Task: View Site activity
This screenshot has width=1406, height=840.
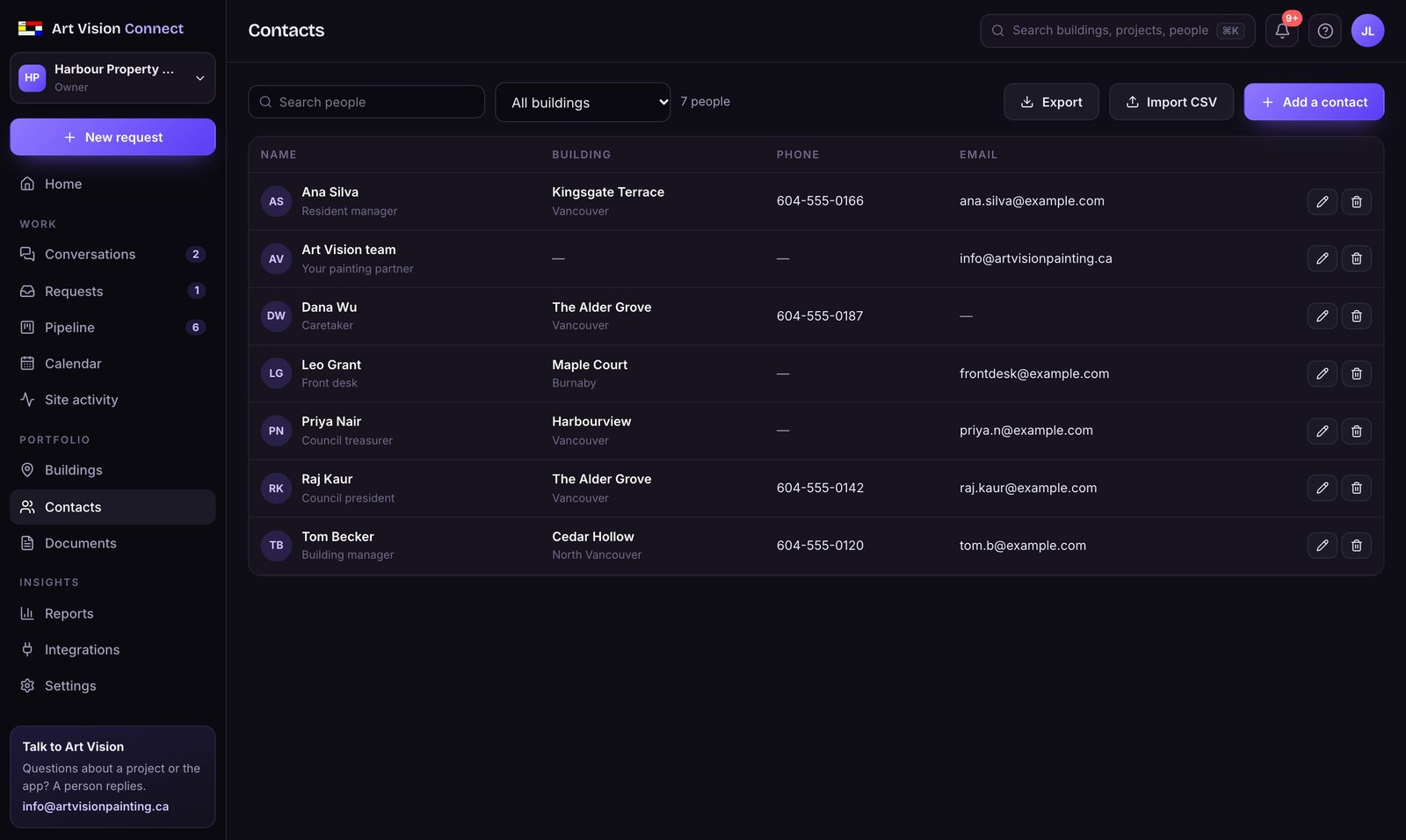Action: (x=112, y=399)
